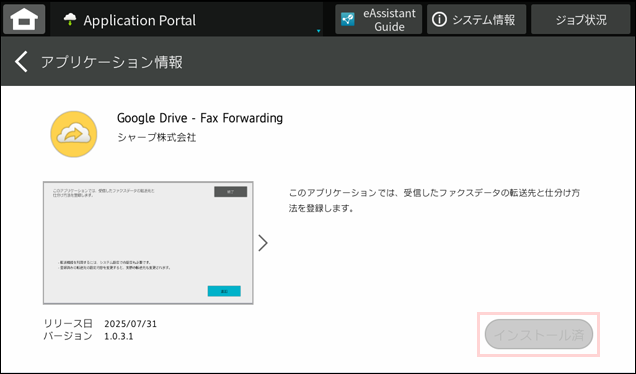Click the Application Portal cloud icon
The image size is (636, 374).
pos(70,19)
